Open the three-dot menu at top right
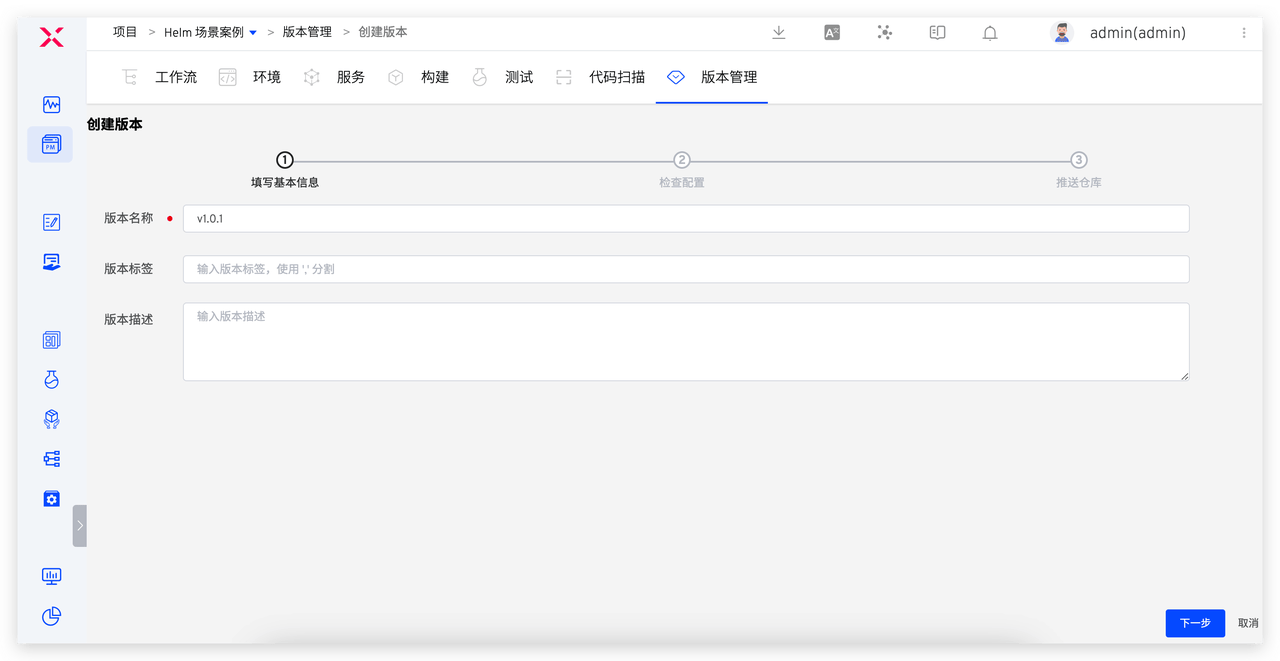The image size is (1280, 661). 1243,31
